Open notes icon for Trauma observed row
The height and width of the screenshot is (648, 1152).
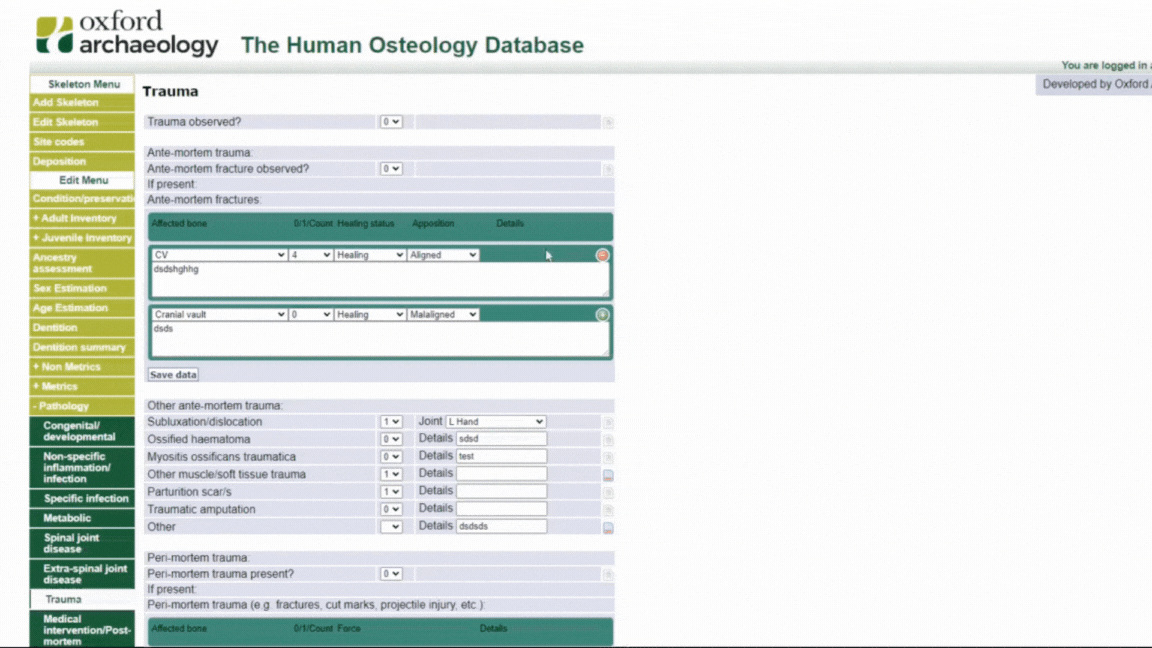point(608,123)
